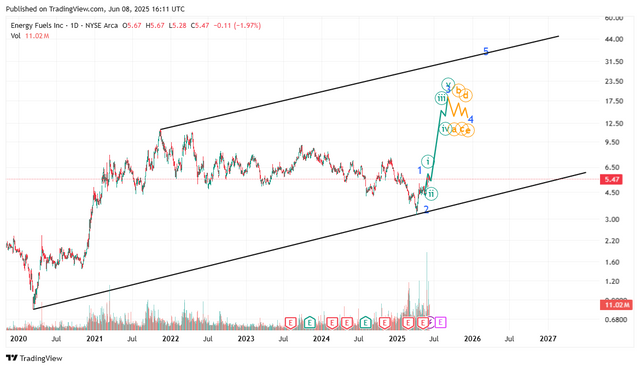
Task: Select the circled green wave iv marker
Action: 445,129
